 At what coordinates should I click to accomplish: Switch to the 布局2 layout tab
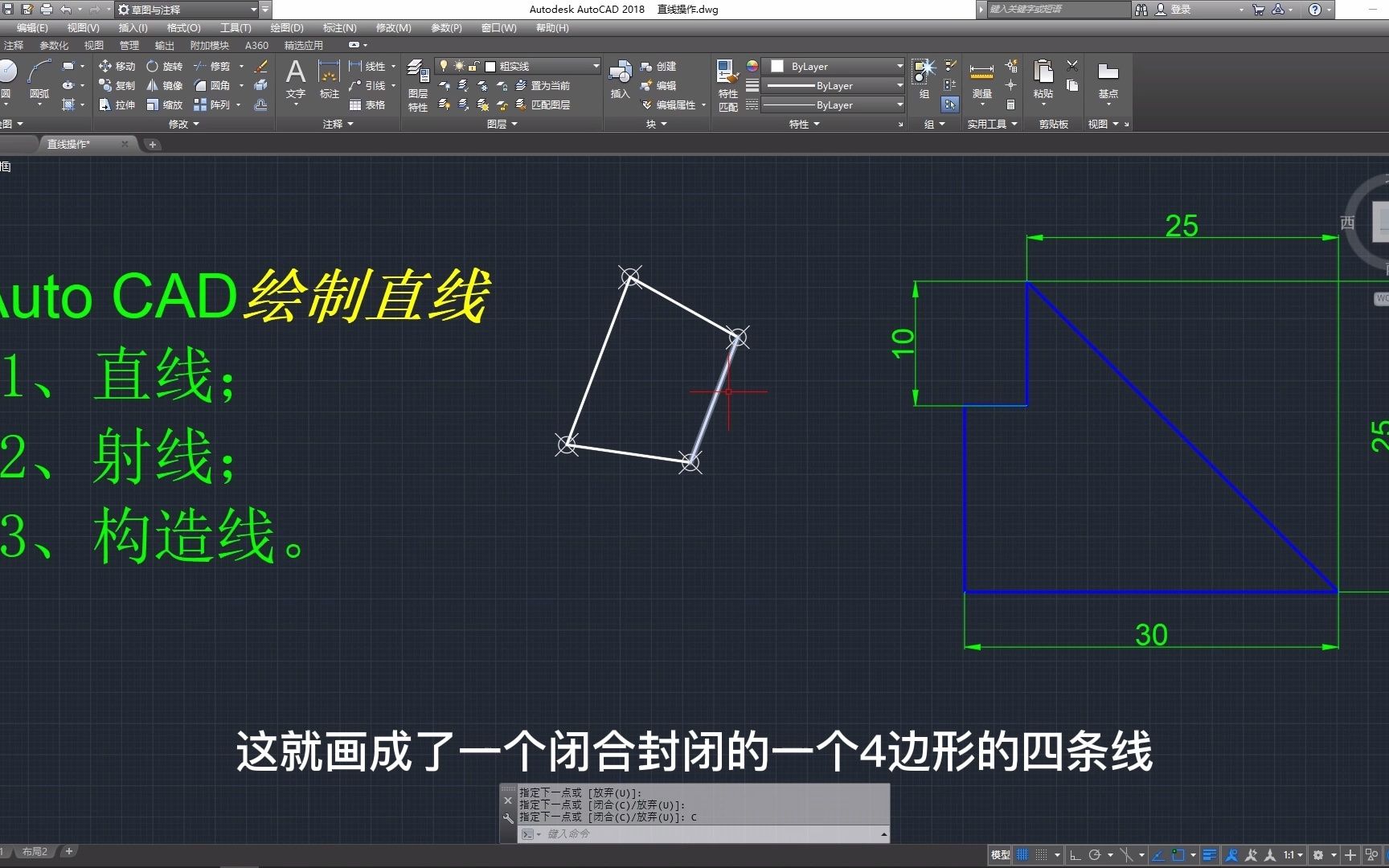coord(35,852)
